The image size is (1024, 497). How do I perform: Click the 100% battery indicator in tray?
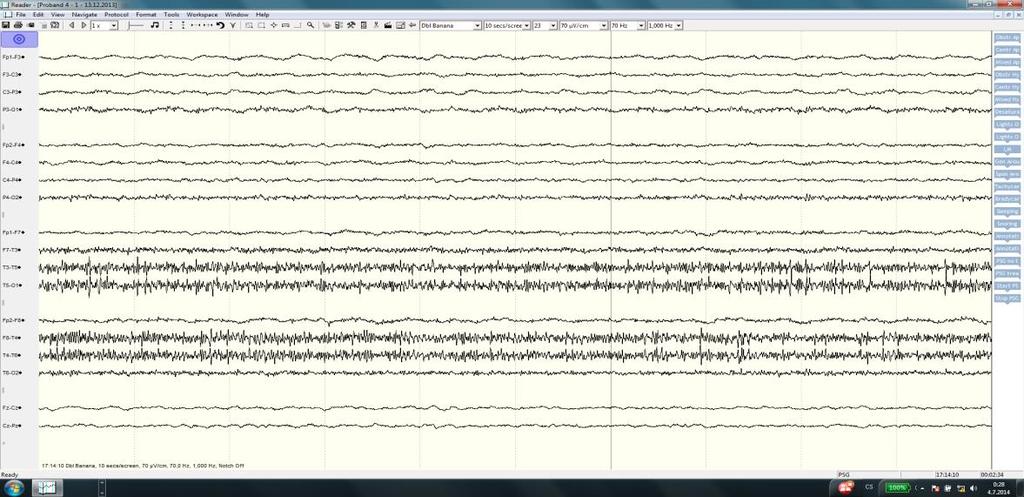[897, 488]
